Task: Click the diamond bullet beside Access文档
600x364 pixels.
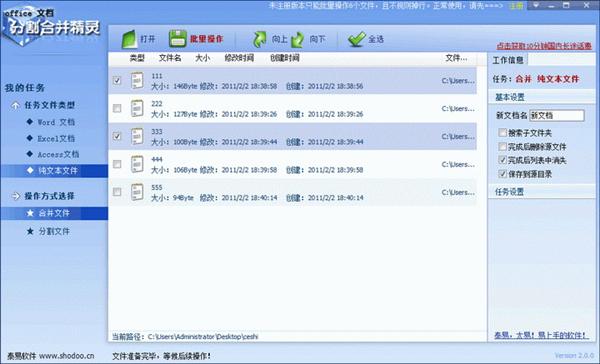Action: (29, 154)
